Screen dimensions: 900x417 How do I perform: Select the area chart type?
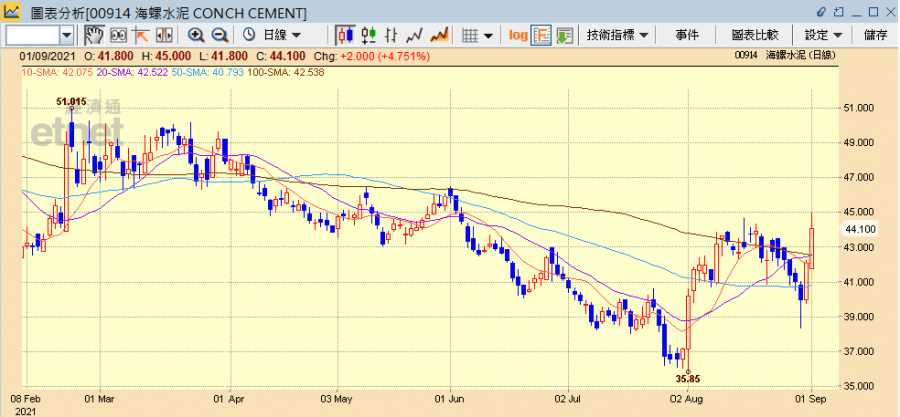pyautogui.click(x=437, y=35)
